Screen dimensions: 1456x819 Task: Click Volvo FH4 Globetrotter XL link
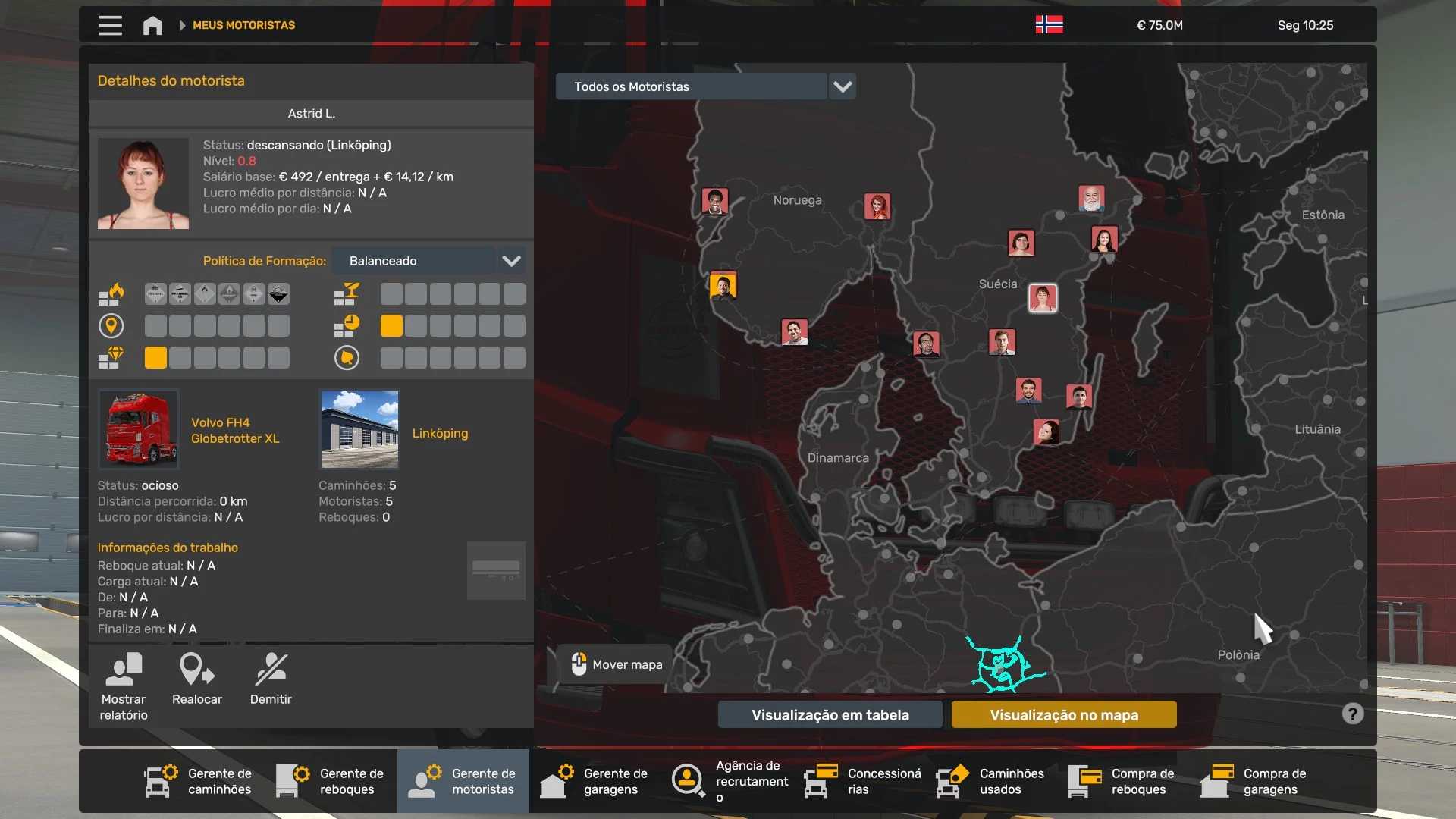click(234, 430)
